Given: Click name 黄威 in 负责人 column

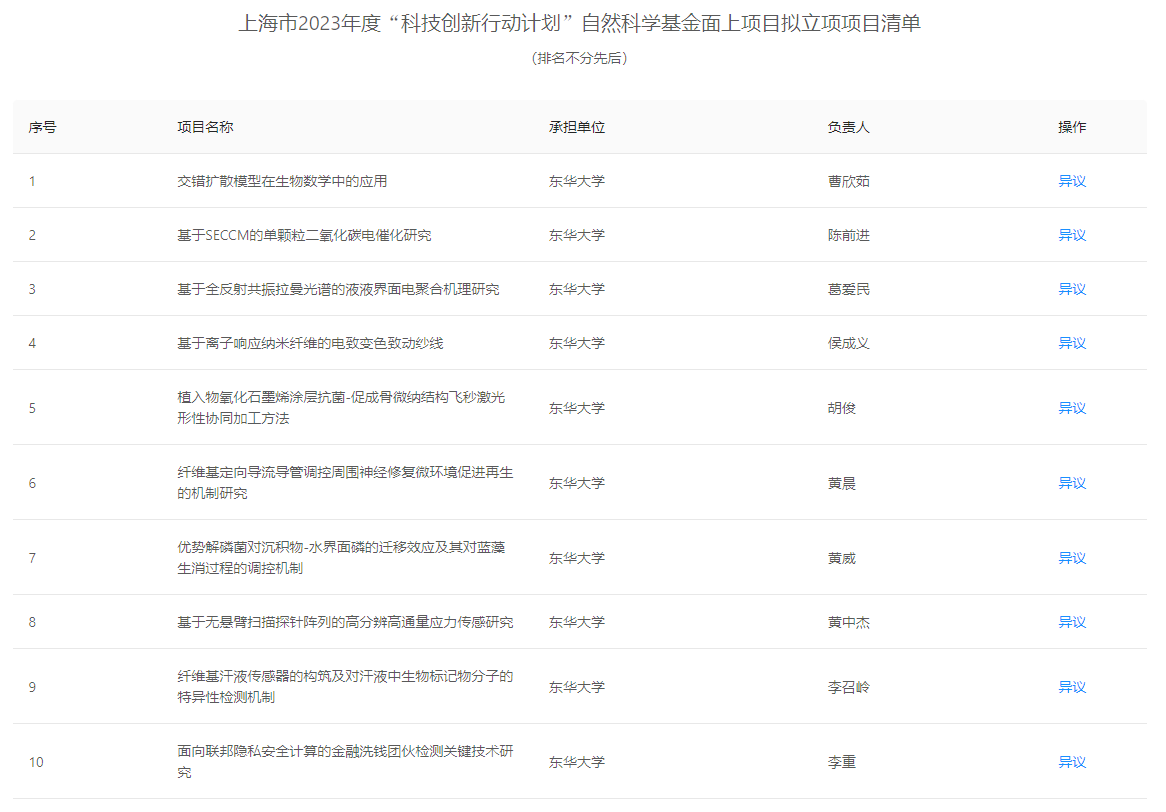Looking at the screenshot, I should 842,558.
